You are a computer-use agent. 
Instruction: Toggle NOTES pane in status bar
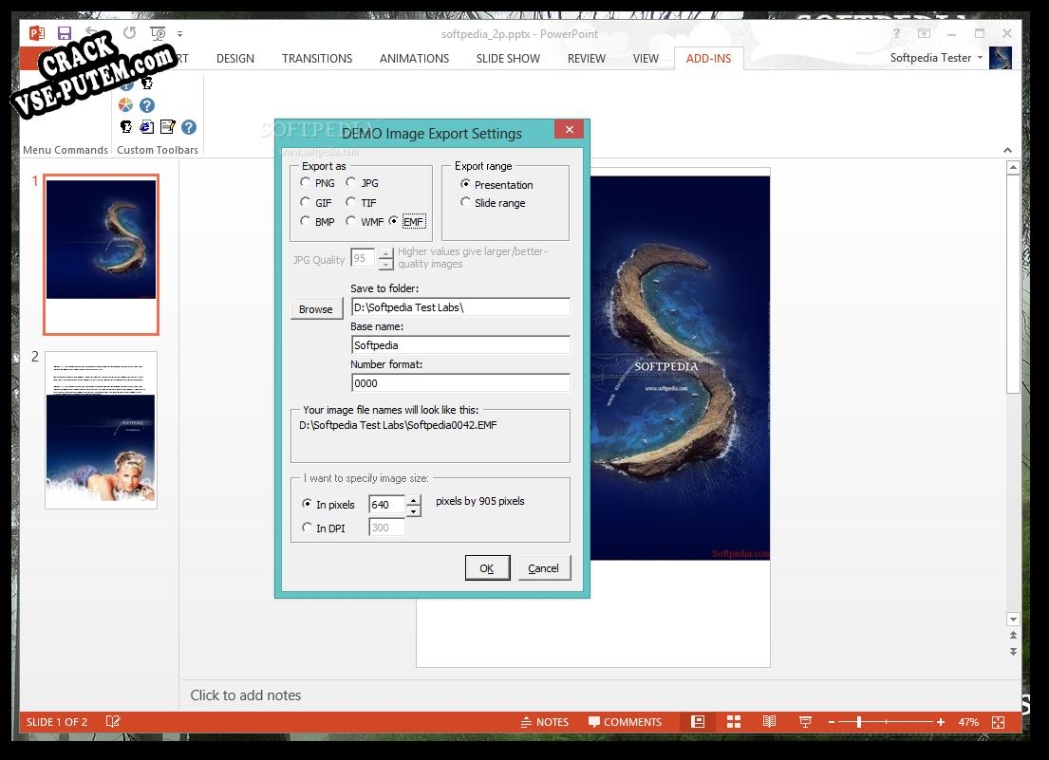coord(545,723)
